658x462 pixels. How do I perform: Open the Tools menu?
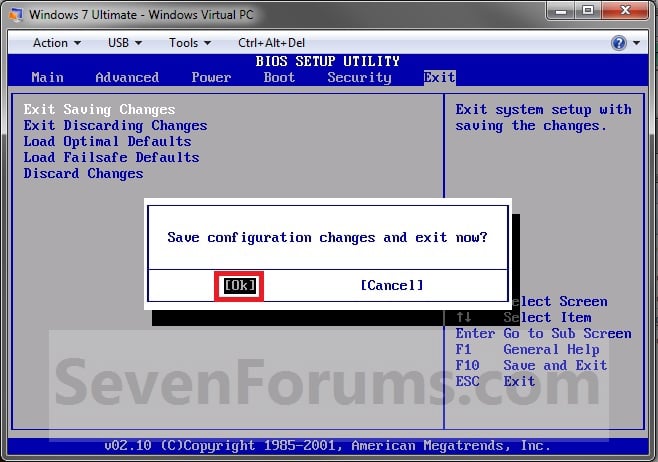[190, 43]
